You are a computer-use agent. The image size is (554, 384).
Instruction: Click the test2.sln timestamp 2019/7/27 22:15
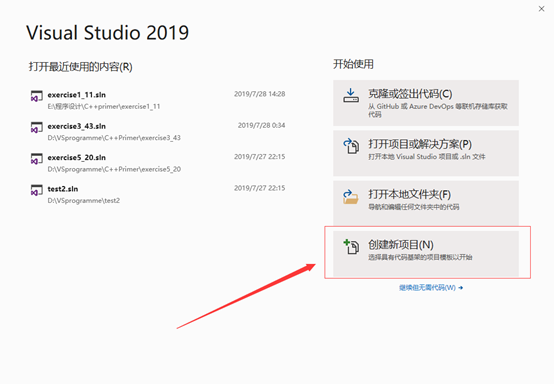click(259, 188)
